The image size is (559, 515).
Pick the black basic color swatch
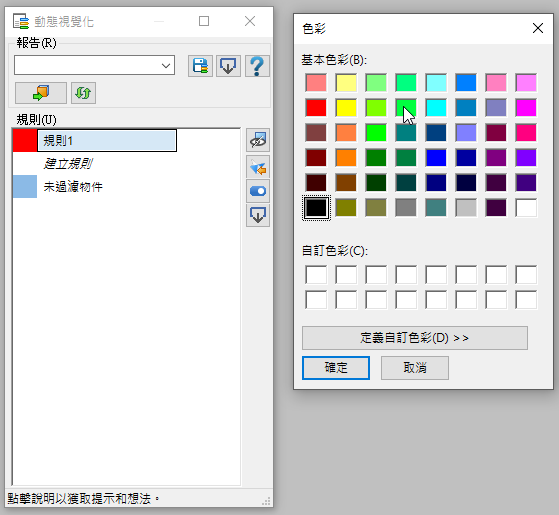tap(316, 208)
